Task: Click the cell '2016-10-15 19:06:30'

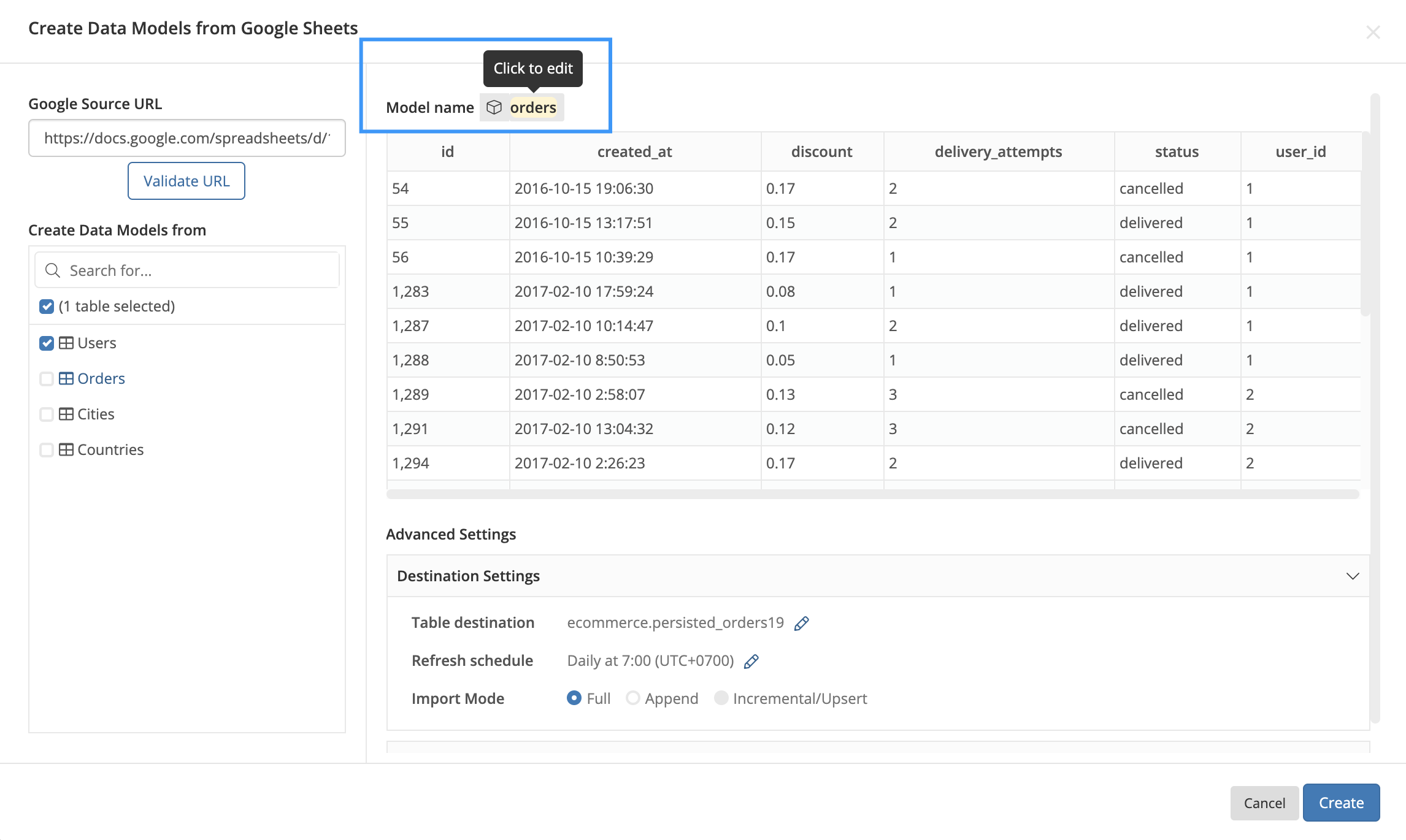Action: [635, 188]
